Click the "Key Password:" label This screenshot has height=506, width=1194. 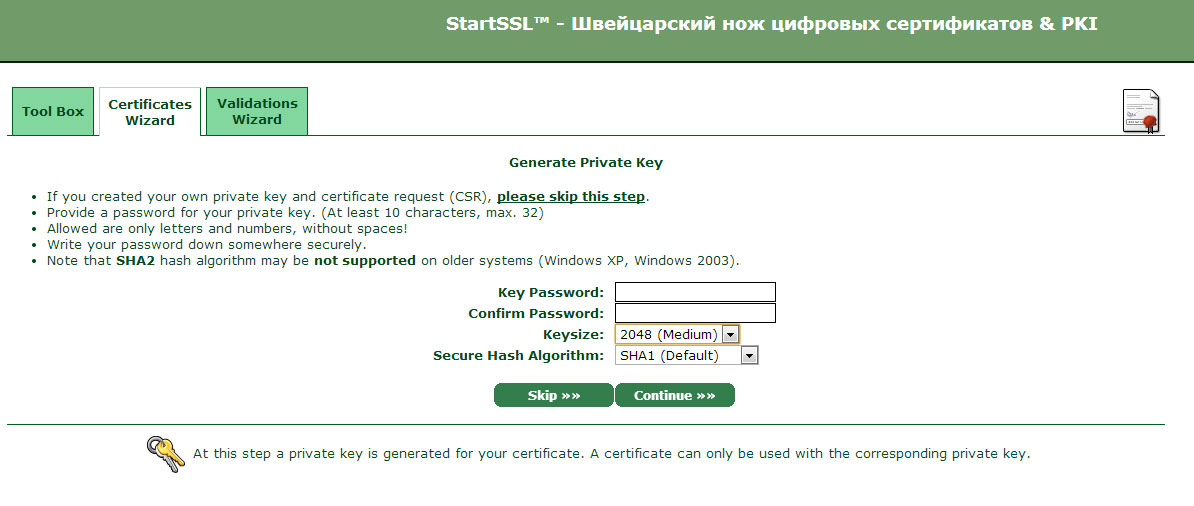[x=551, y=293]
